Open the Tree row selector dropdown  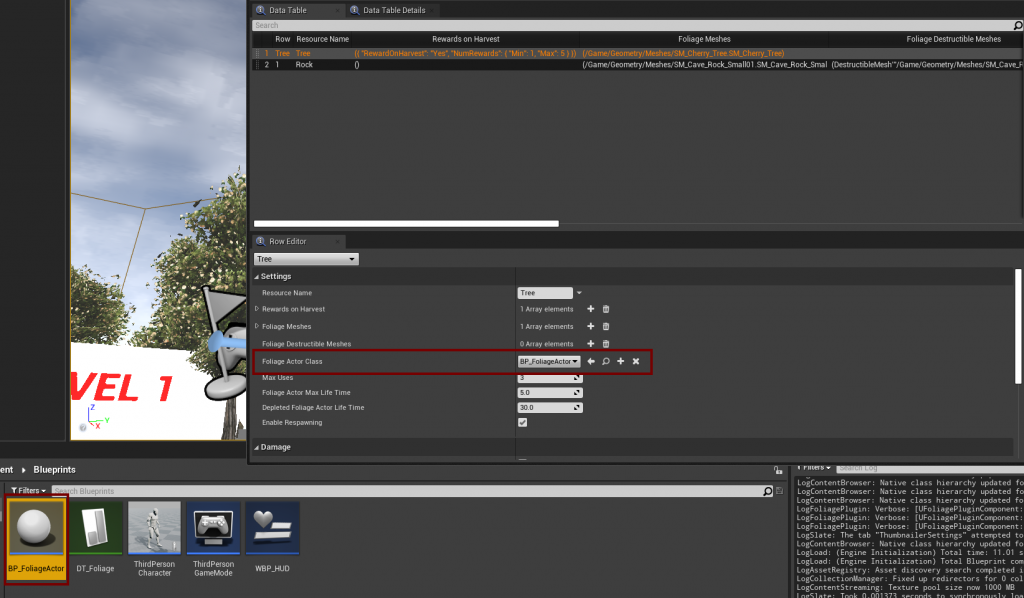coord(306,259)
